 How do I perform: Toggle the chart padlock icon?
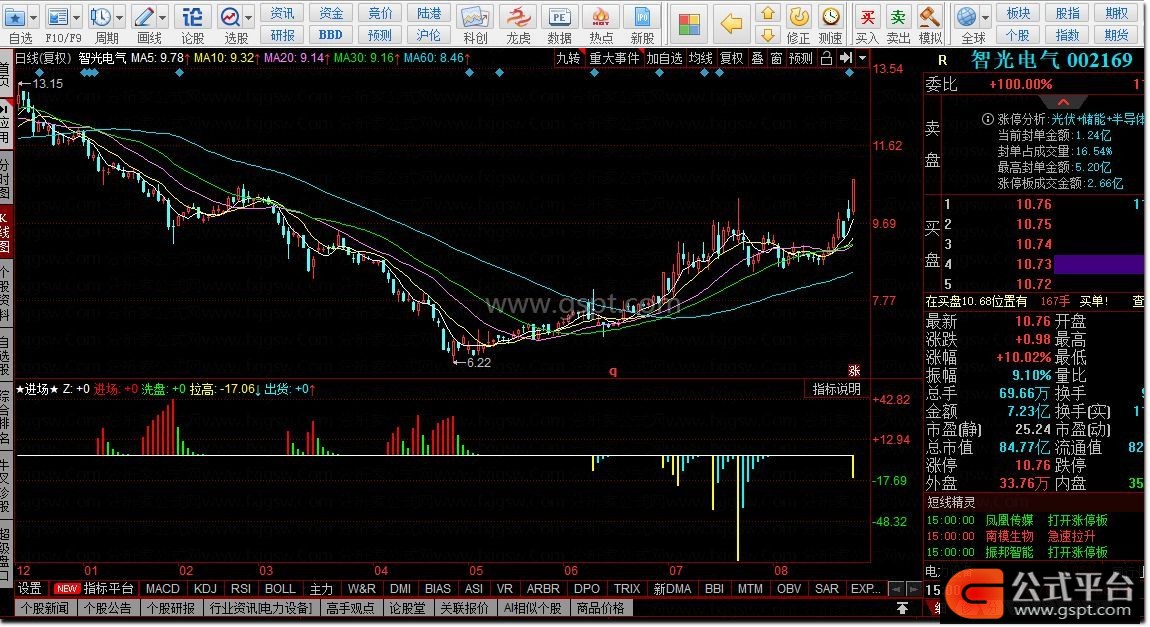point(826,58)
